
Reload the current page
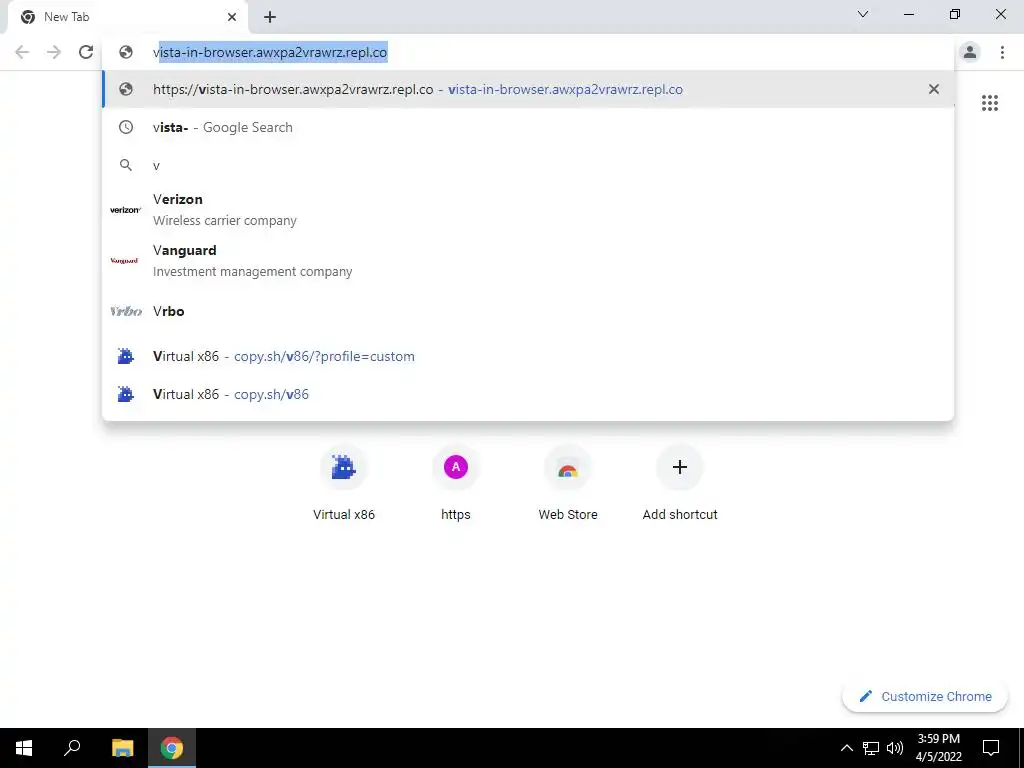[x=86, y=52]
